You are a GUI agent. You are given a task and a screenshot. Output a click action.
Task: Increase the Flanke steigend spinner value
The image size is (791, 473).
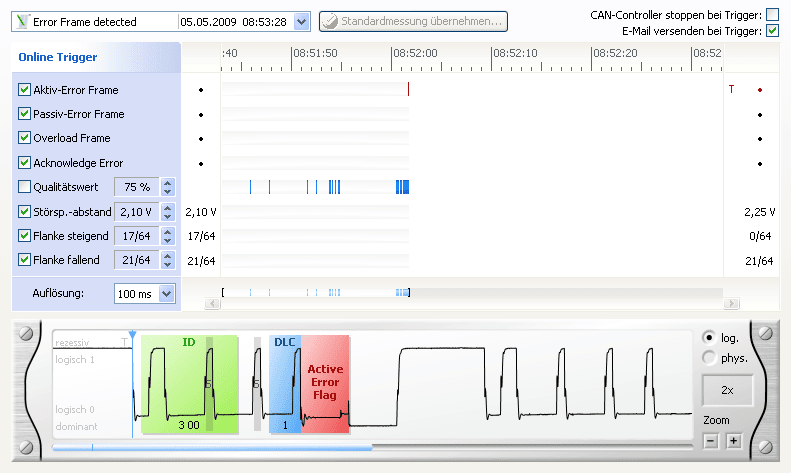(168, 231)
